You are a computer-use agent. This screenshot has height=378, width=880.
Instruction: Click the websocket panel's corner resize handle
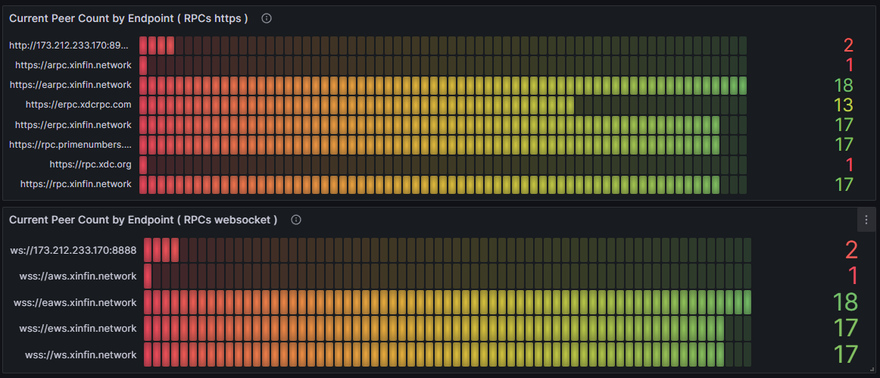[x=872, y=368]
